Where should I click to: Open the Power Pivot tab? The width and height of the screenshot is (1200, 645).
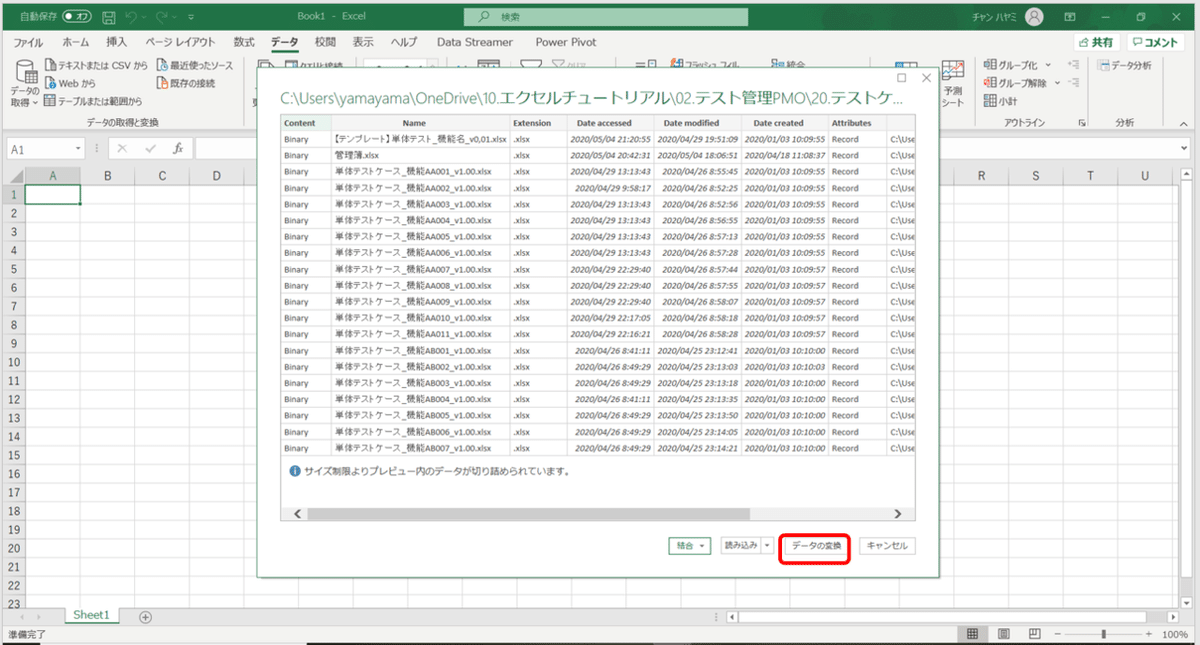click(566, 42)
